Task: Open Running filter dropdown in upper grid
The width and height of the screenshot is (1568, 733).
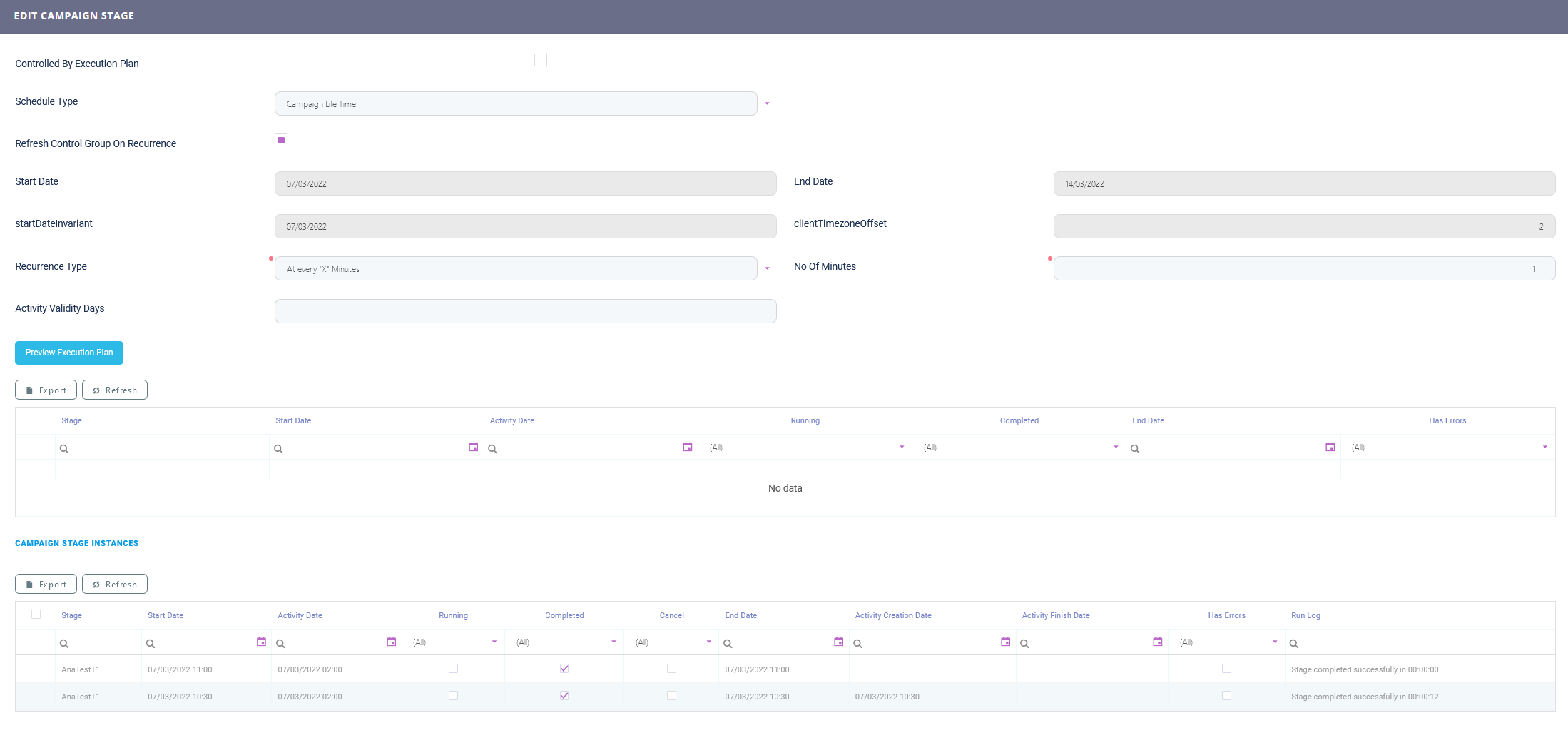Action: point(902,448)
